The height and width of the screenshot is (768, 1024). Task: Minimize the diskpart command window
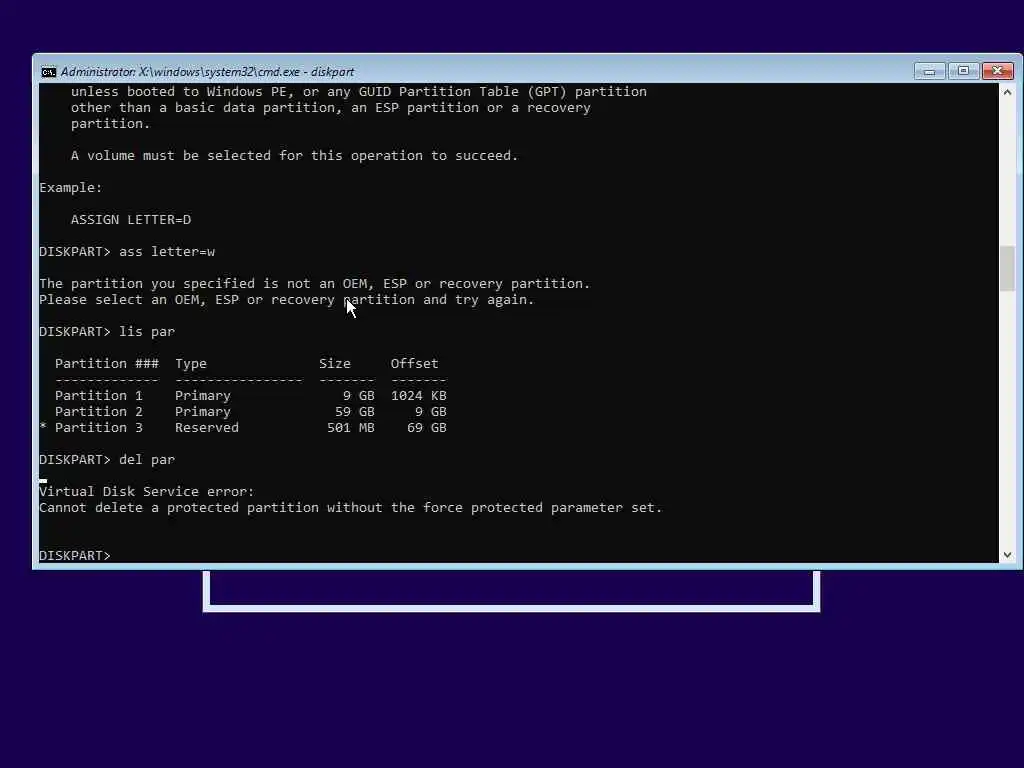pyautogui.click(x=929, y=71)
